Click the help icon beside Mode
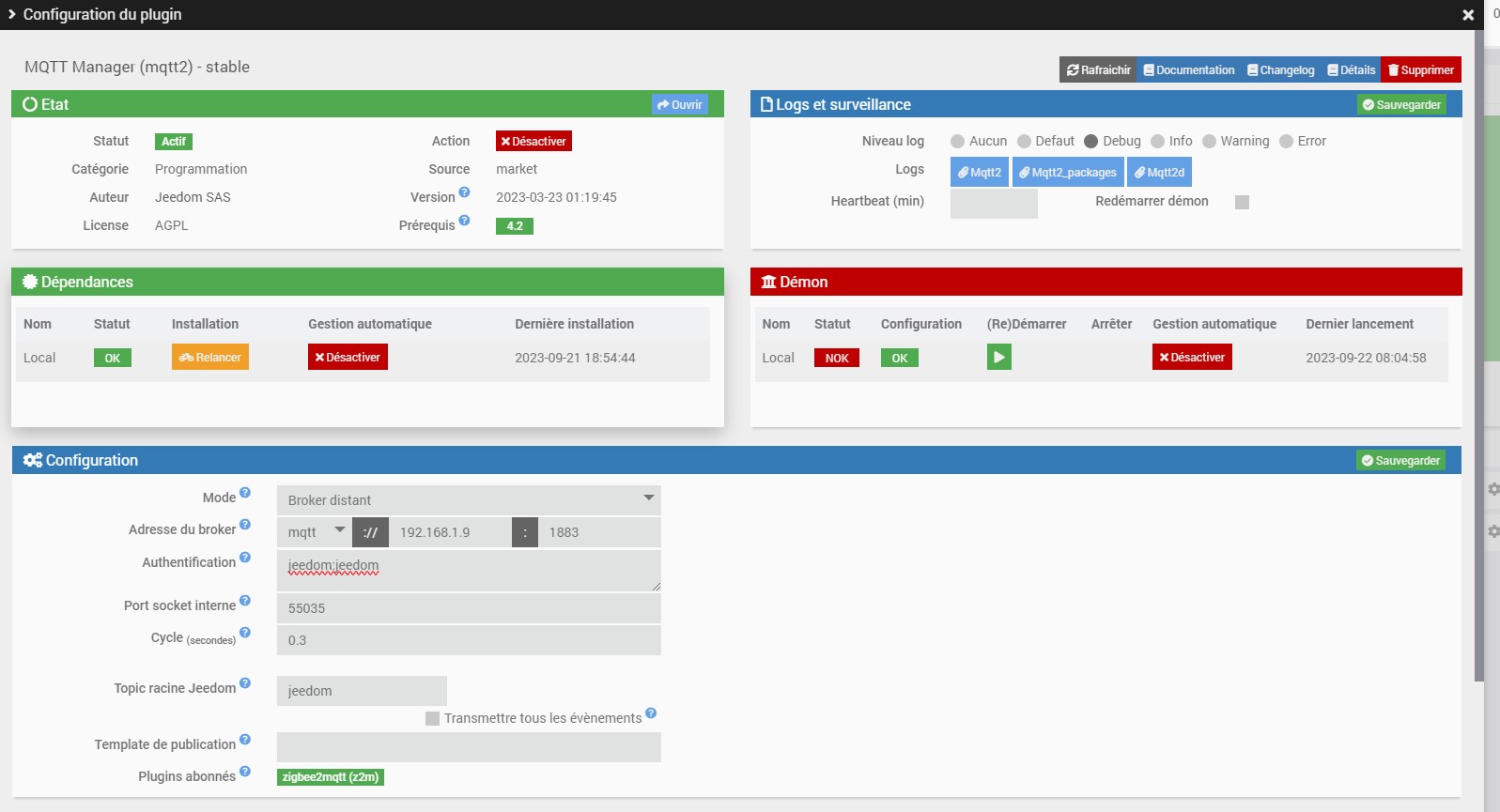Image resolution: width=1500 pixels, height=812 pixels. click(x=245, y=493)
